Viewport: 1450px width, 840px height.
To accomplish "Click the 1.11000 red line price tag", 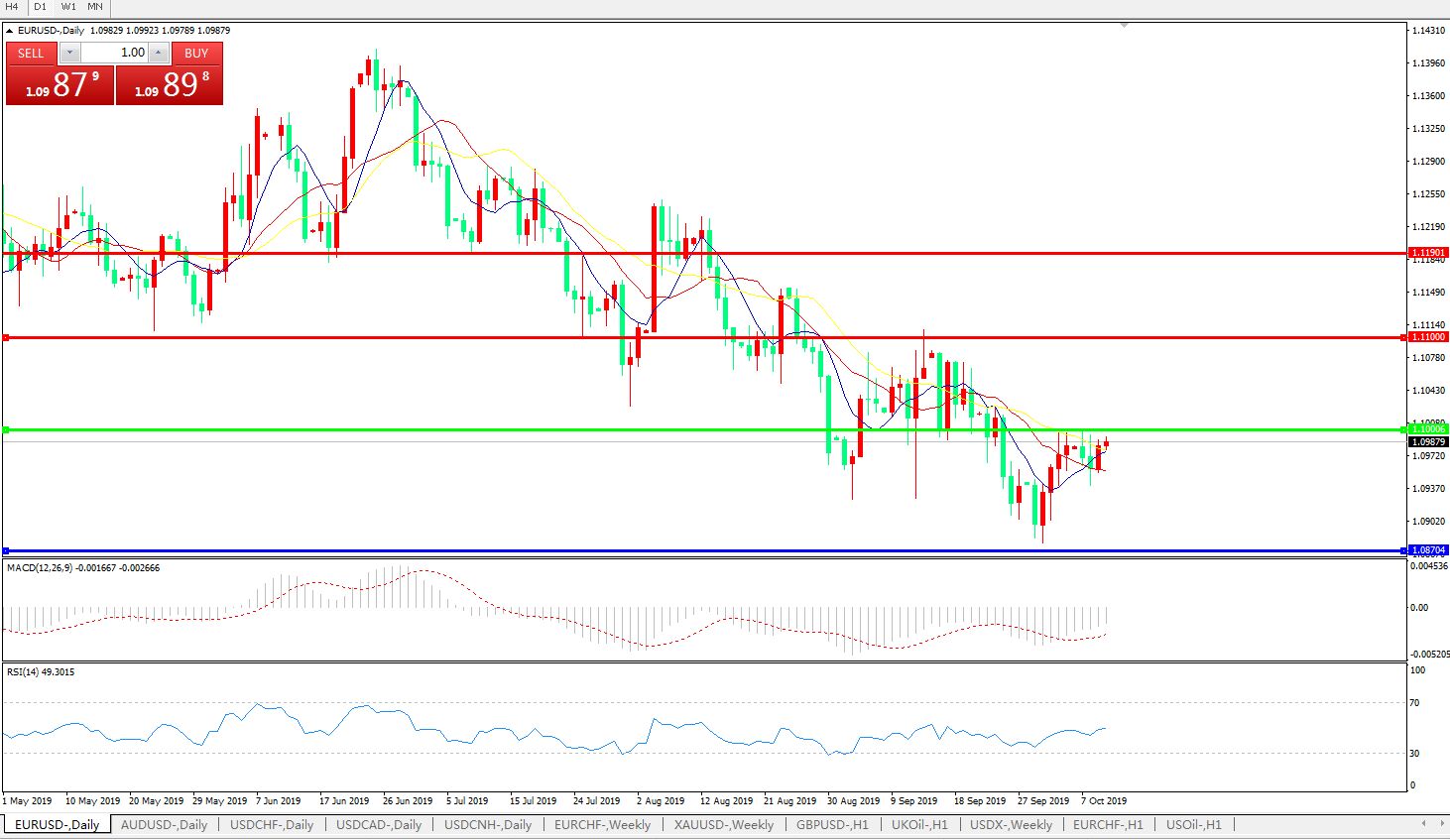I will 1428,337.
